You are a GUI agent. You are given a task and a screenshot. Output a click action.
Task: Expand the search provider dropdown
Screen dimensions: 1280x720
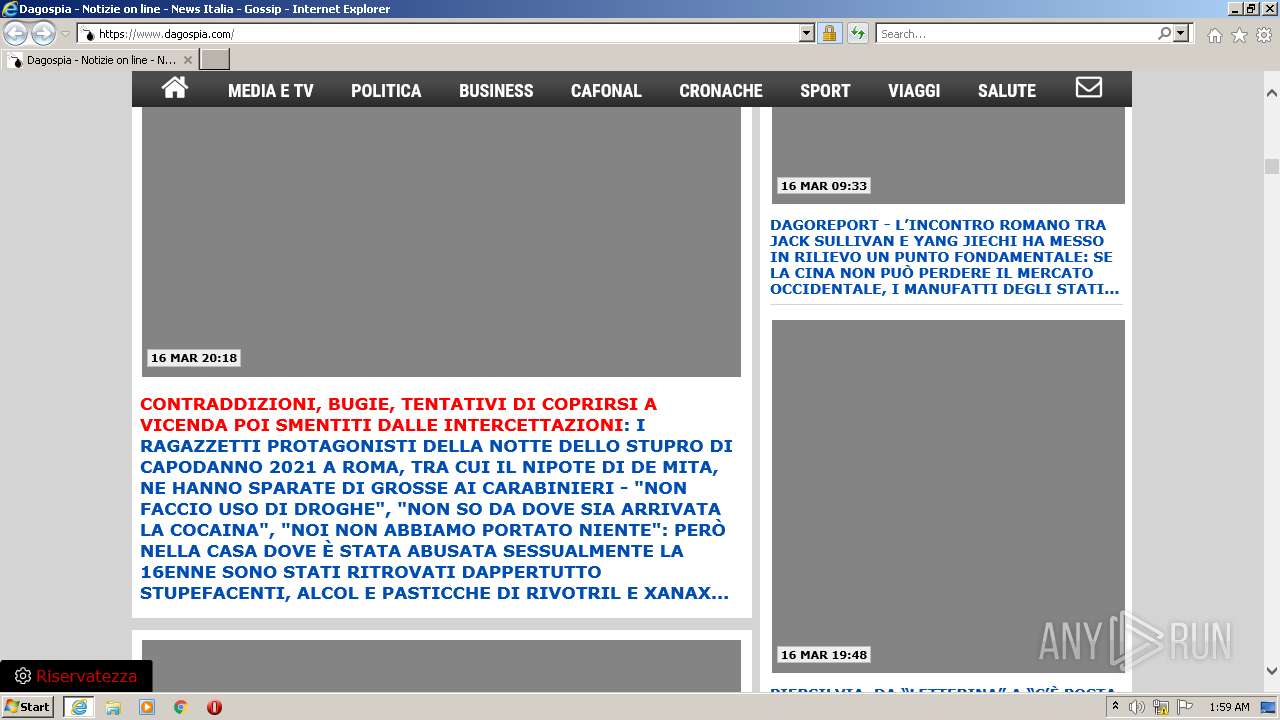(1181, 33)
